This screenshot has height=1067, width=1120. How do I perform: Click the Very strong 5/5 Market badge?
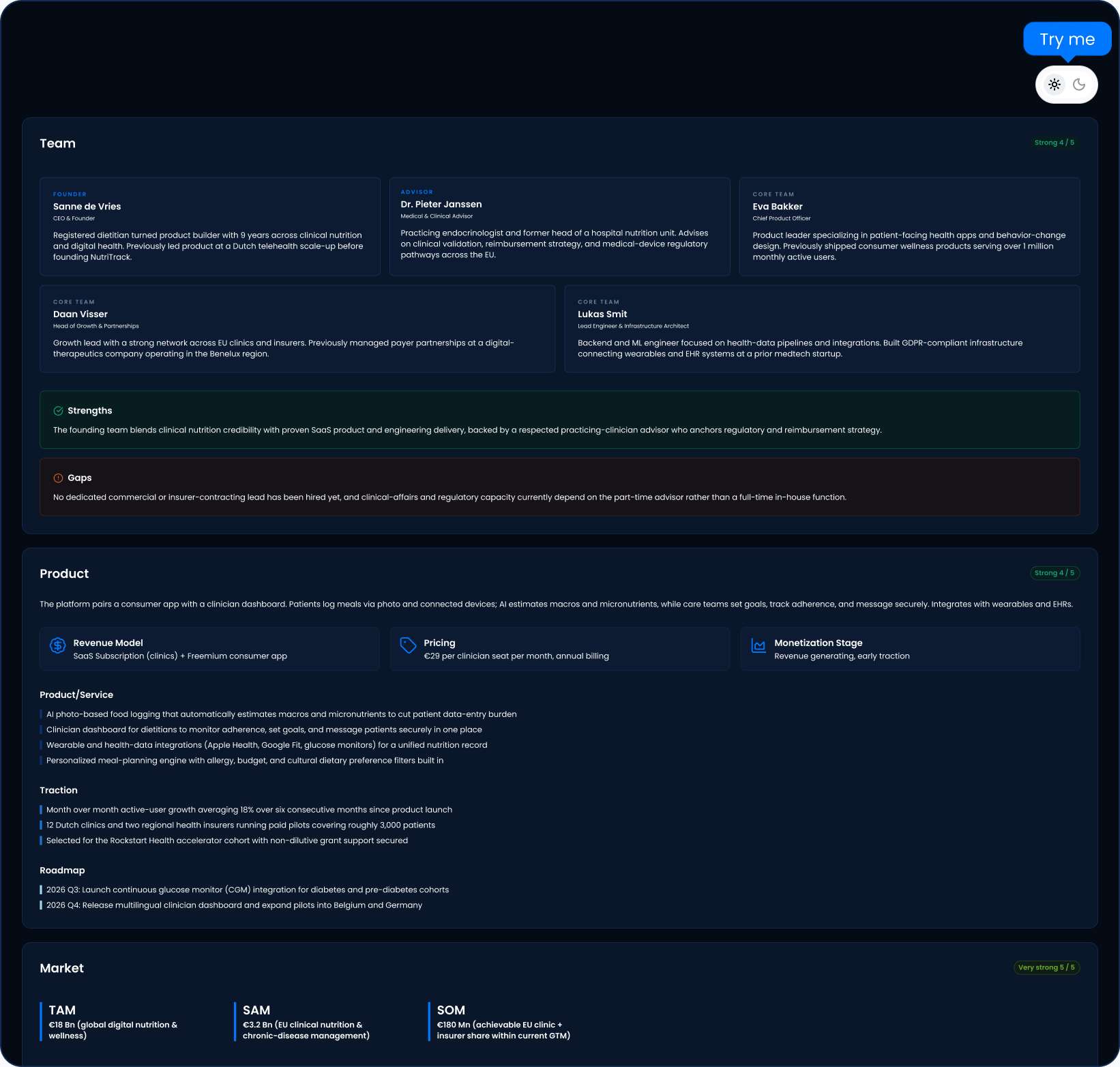click(x=1046, y=967)
